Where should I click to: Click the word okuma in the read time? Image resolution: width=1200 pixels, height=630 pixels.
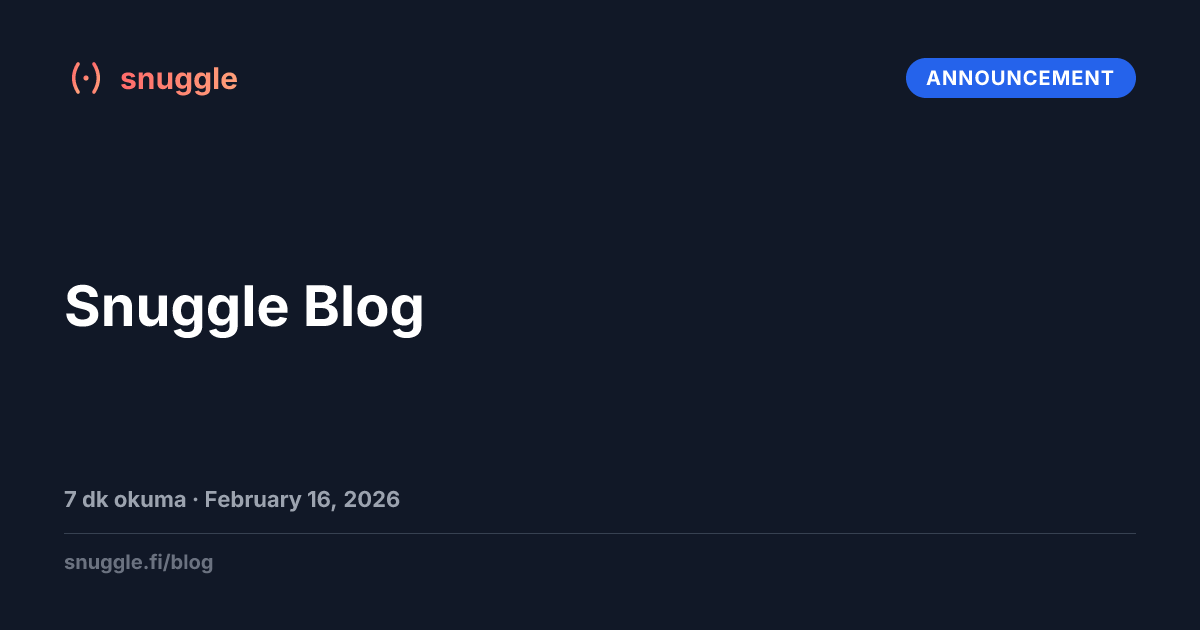(149, 499)
